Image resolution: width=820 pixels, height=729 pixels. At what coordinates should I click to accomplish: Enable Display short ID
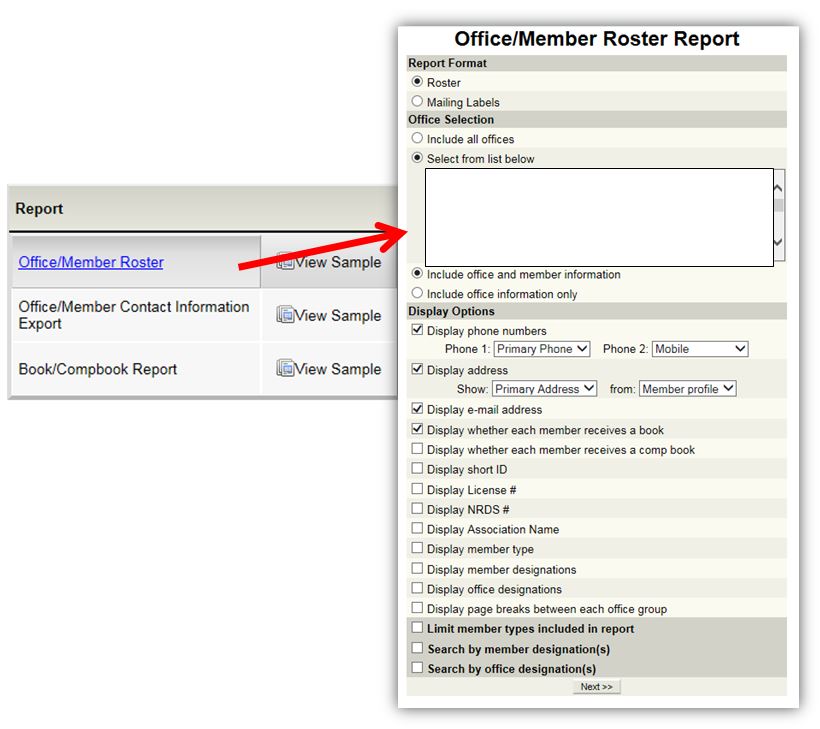[417, 468]
